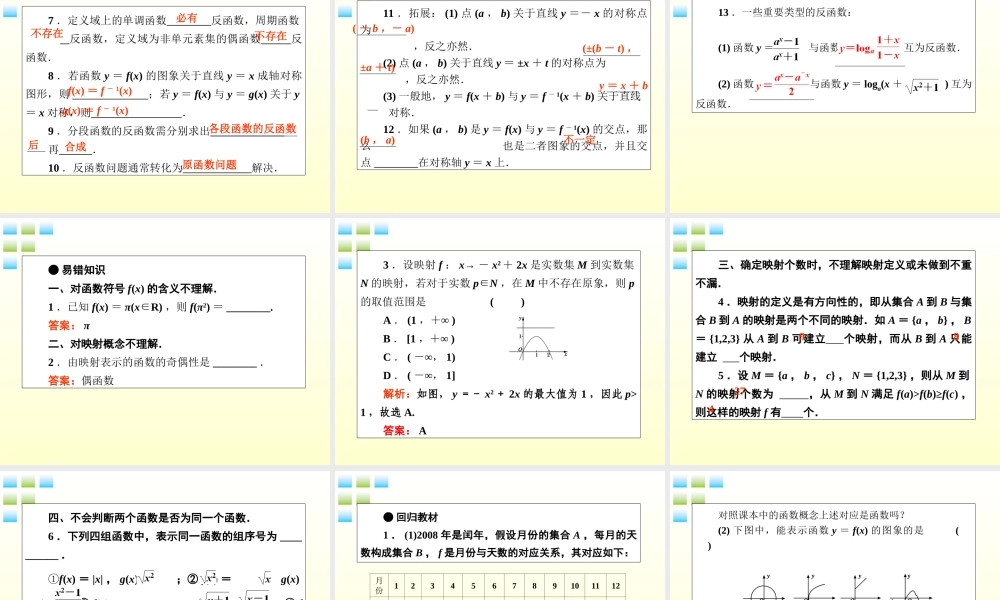1000x600 pixels.
Task: Click the line '5．设 M = {a, b, c}'
Action: (843, 376)
